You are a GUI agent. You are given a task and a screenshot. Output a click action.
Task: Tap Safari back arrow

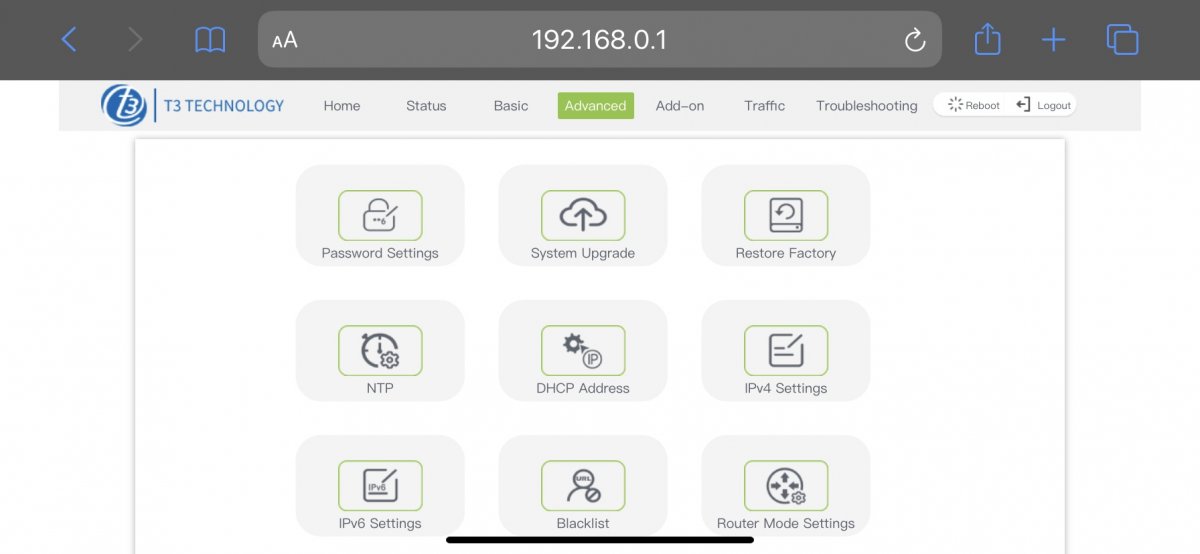click(x=68, y=40)
